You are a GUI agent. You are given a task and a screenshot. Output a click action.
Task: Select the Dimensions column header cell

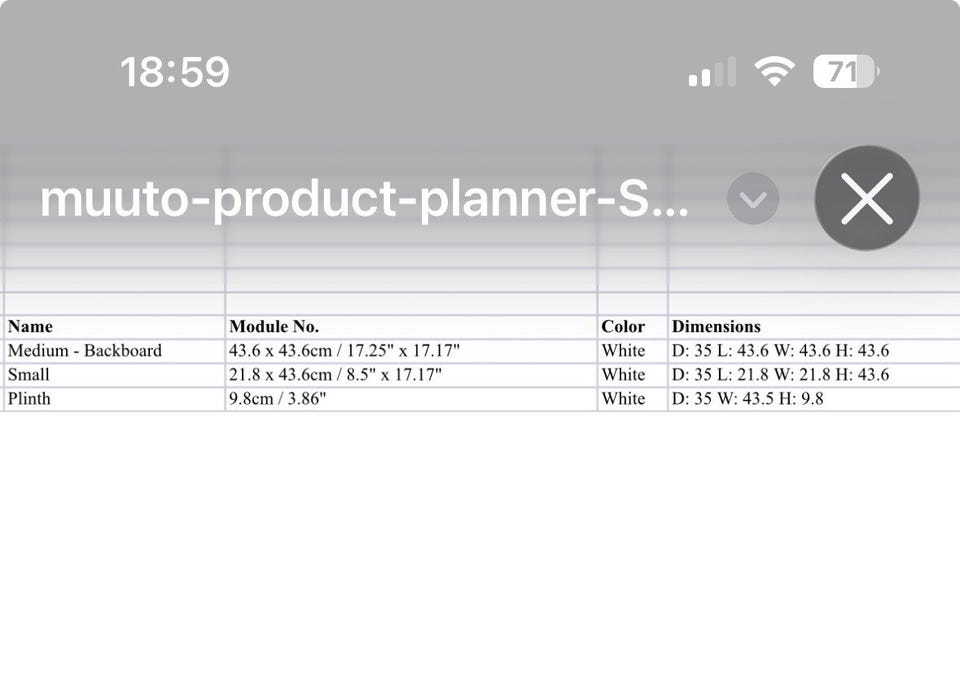[716, 327]
